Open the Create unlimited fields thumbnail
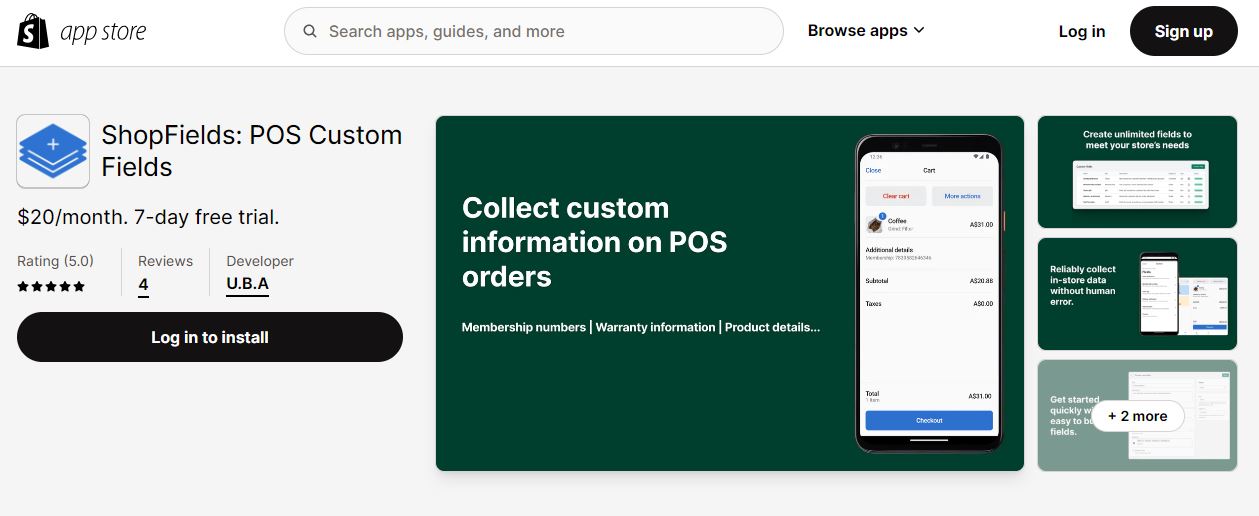This screenshot has height=516, width=1259. tap(1137, 172)
